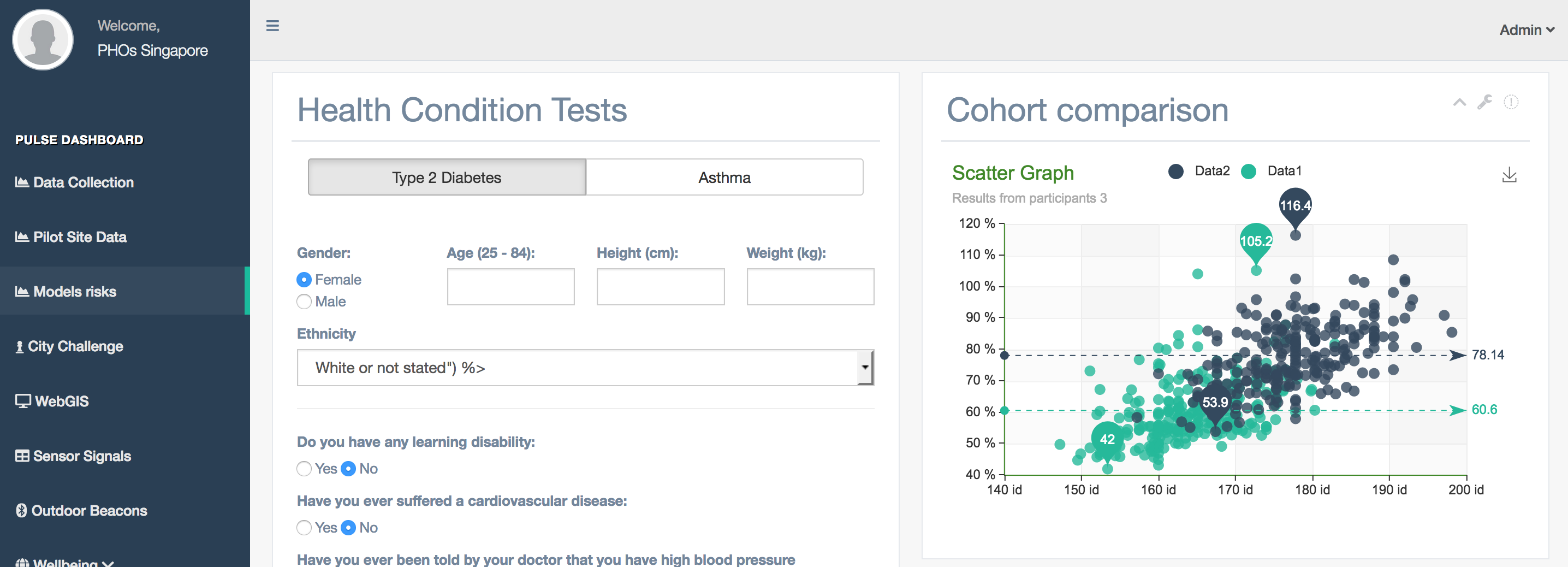
Task: Click the Age input field
Action: (510, 286)
